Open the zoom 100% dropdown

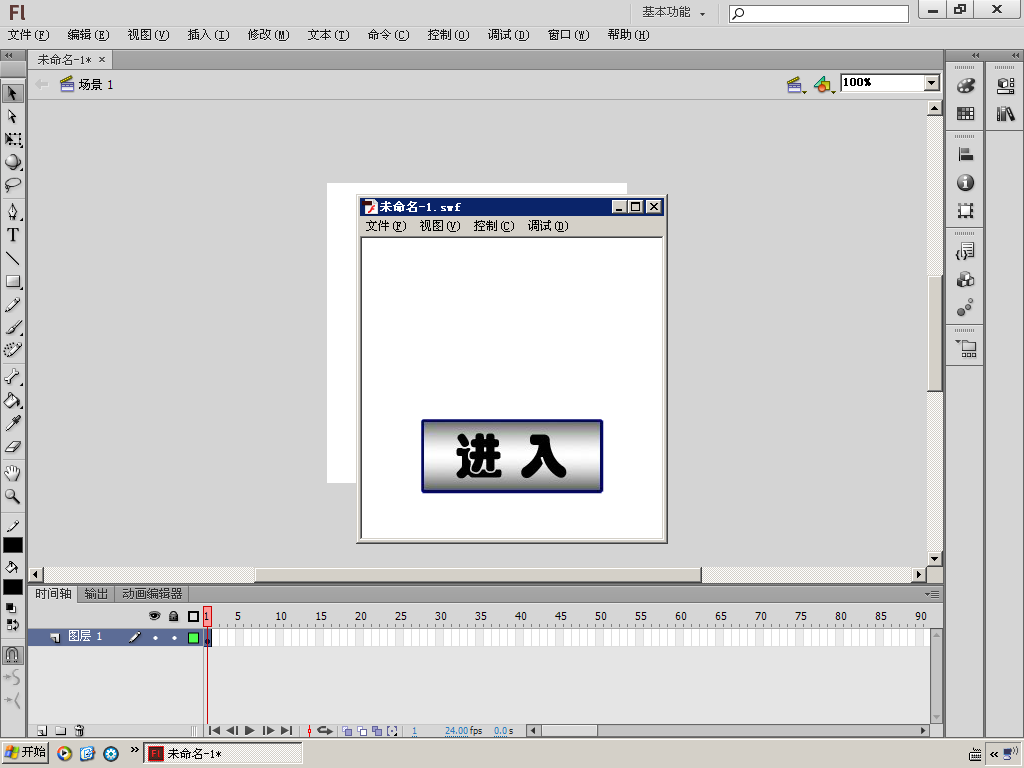[x=932, y=83]
